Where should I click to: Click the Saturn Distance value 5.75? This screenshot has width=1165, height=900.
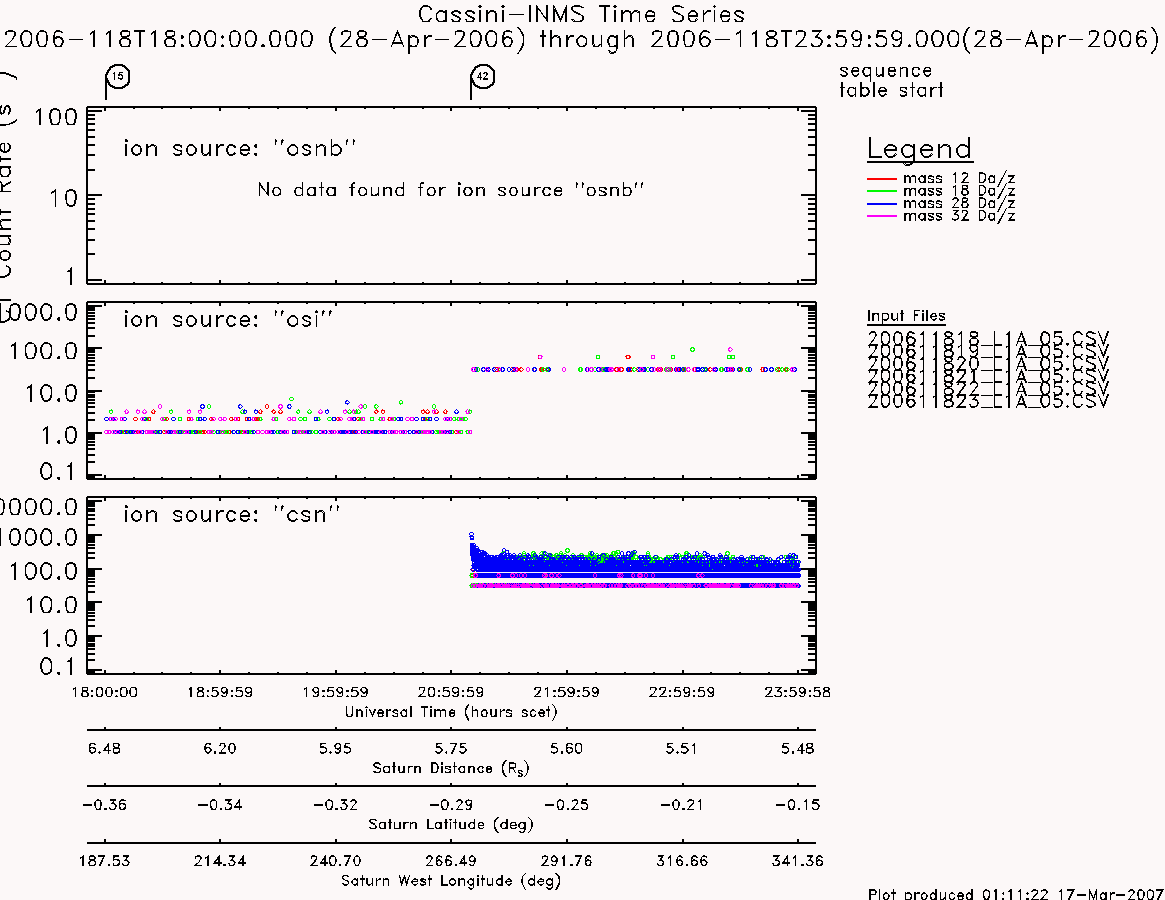point(451,748)
